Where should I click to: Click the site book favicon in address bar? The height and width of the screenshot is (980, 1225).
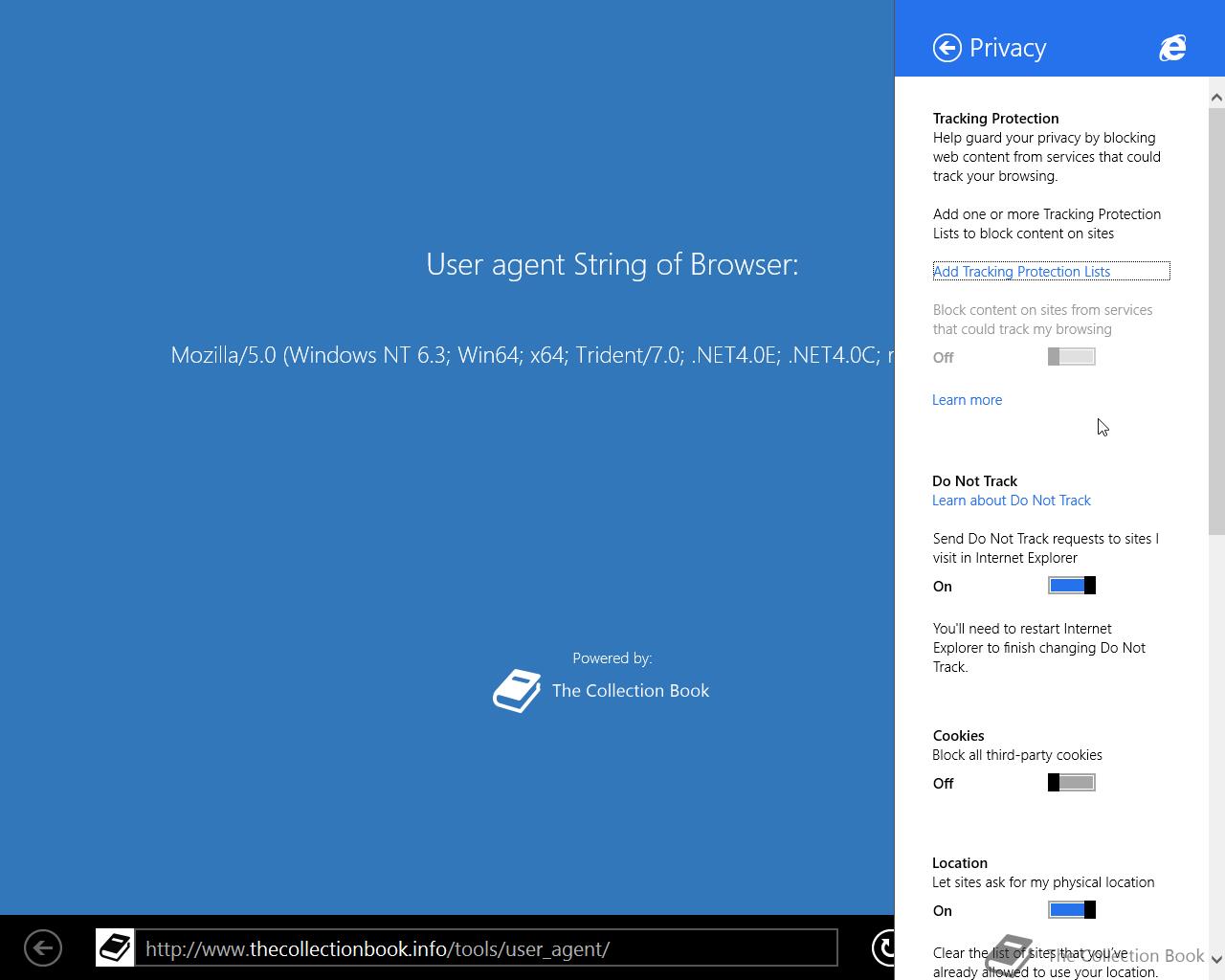tap(115, 948)
